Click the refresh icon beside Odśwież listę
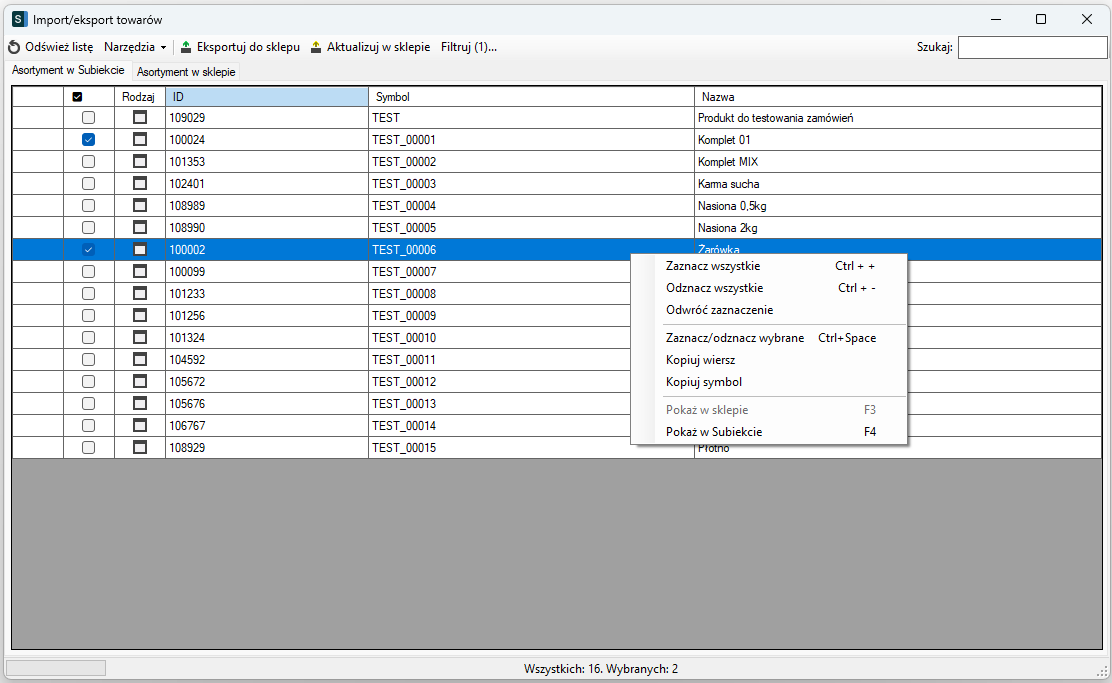This screenshot has width=1112, height=683. click(x=14, y=47)
